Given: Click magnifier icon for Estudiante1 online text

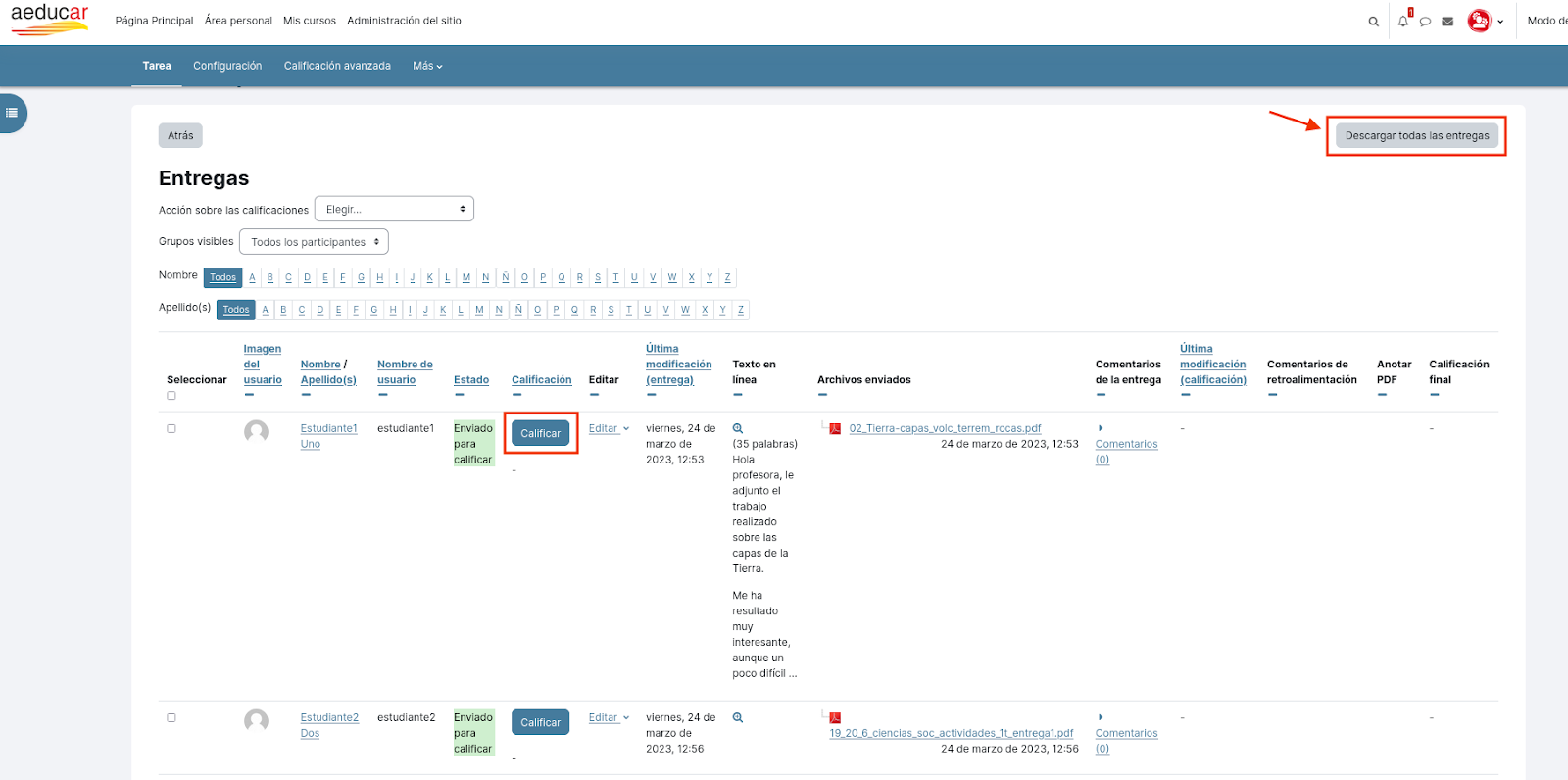Looking at the screenshot, I should 738,428.
